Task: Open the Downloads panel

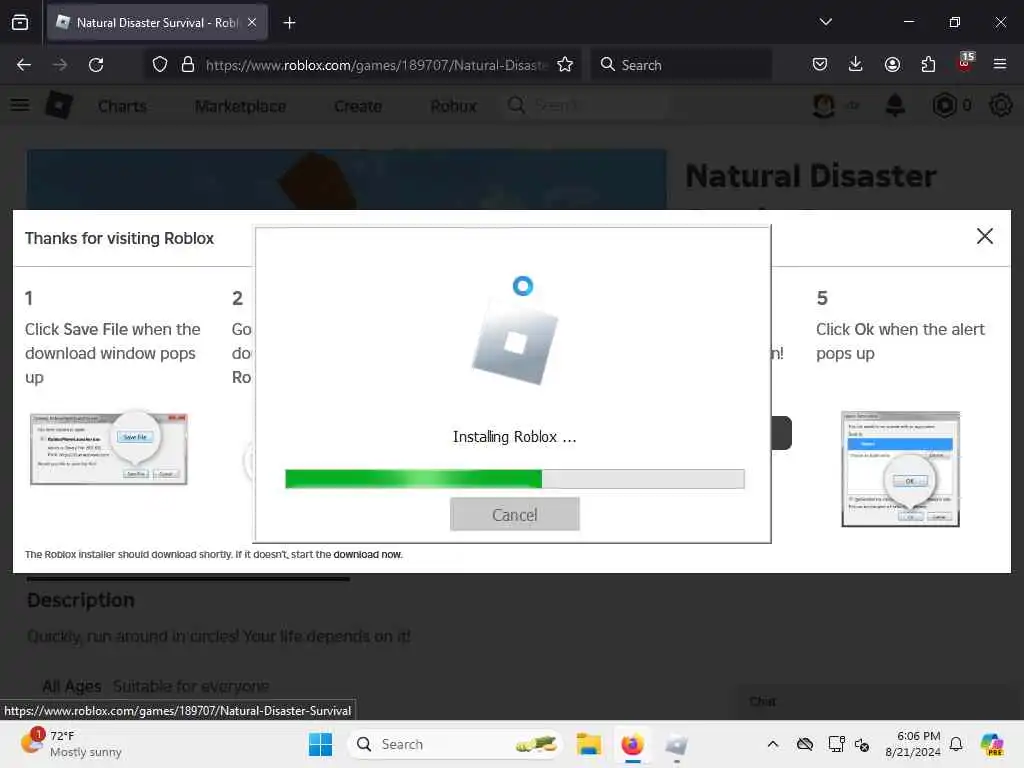Action: point(856,64)
